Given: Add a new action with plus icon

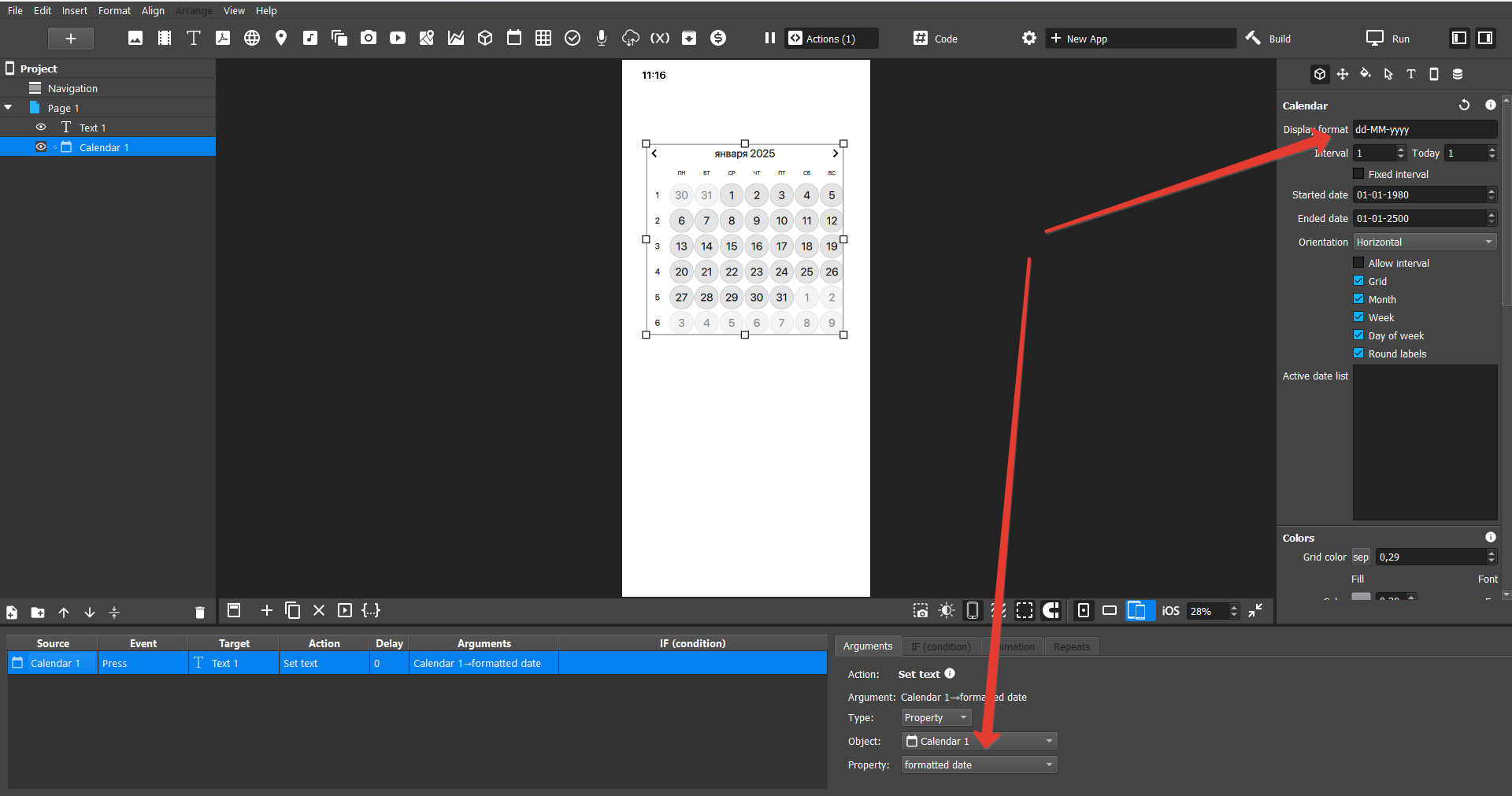Looking at the screenshot, I should 267,610.
